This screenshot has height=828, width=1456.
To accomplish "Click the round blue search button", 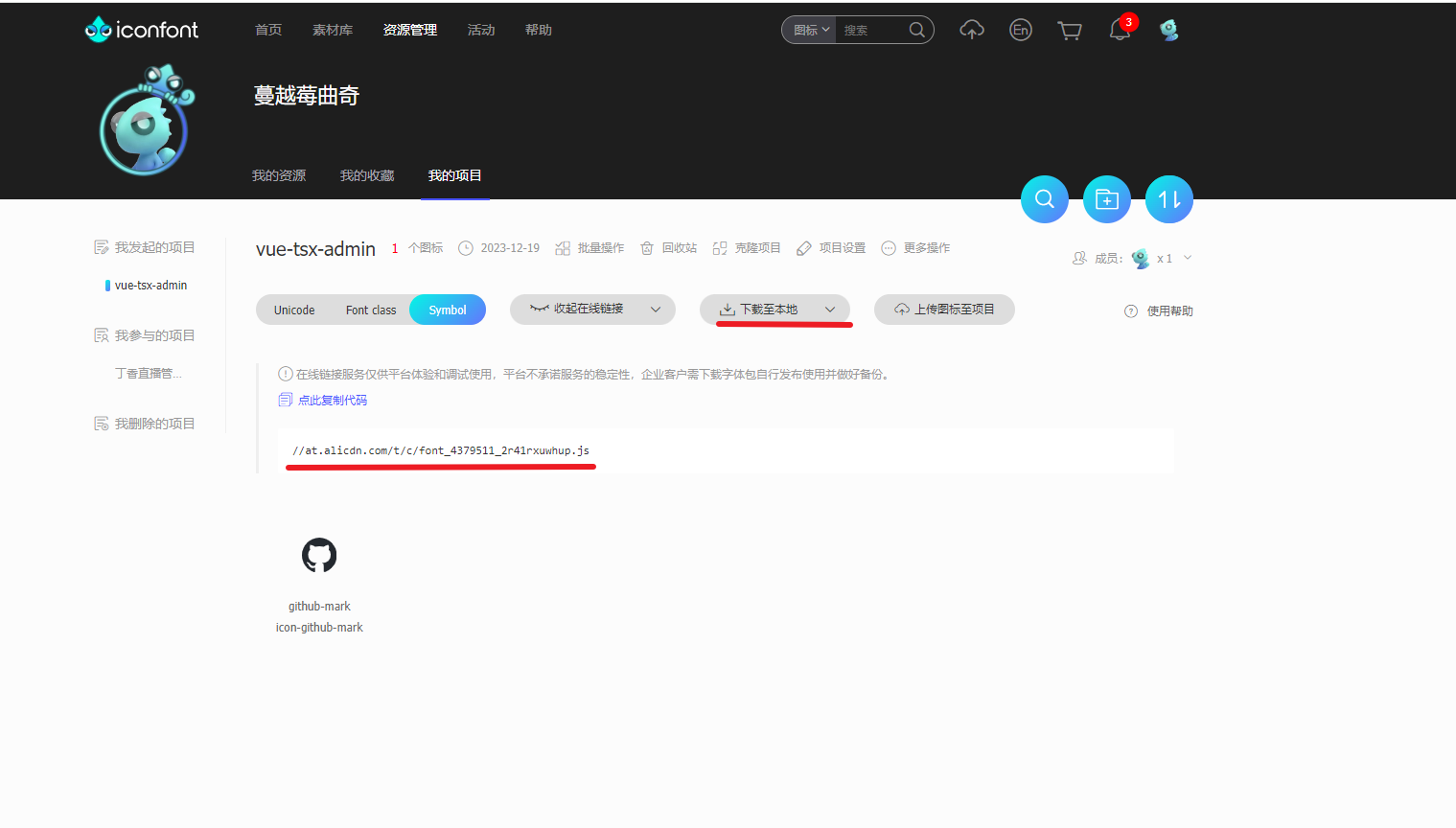I will point(1045,199).
